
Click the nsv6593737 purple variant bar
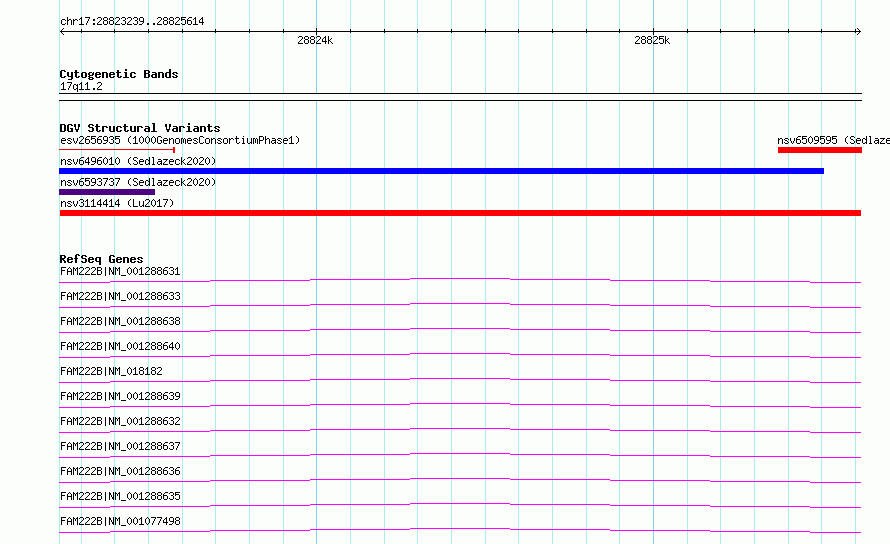(x=107, y=192)
